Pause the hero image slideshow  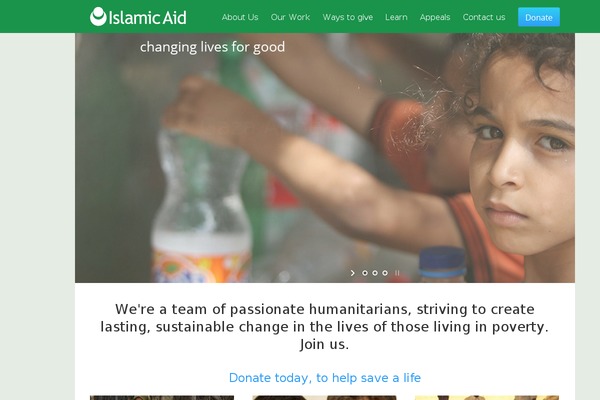tap(397, 273)
